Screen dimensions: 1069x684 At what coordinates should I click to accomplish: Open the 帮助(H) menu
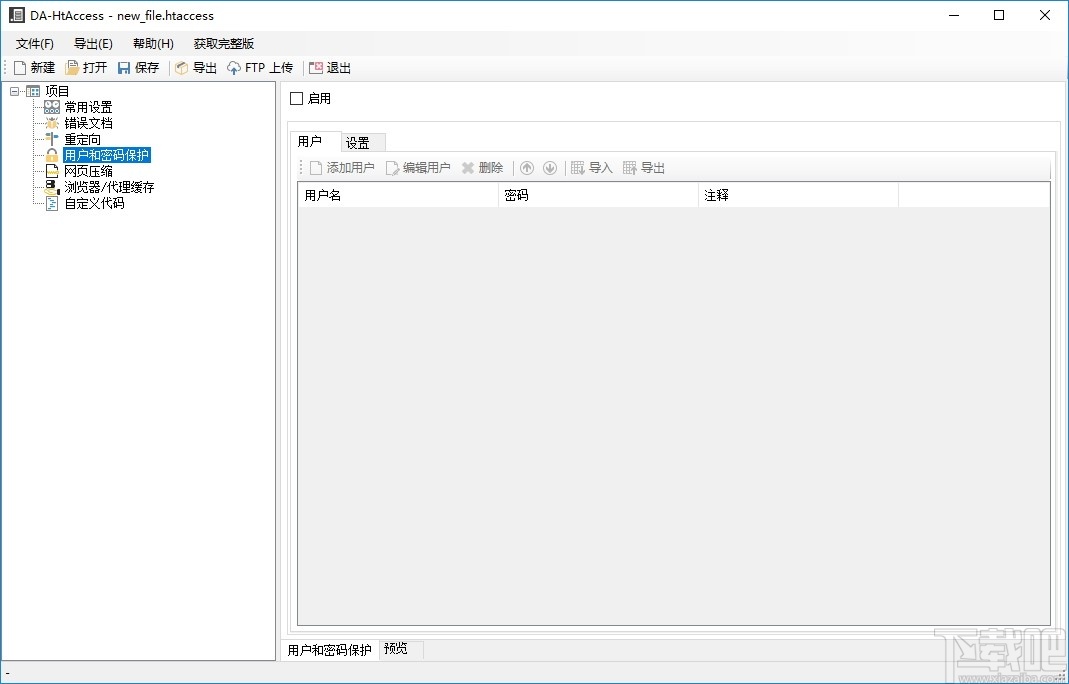click(152, 43)
